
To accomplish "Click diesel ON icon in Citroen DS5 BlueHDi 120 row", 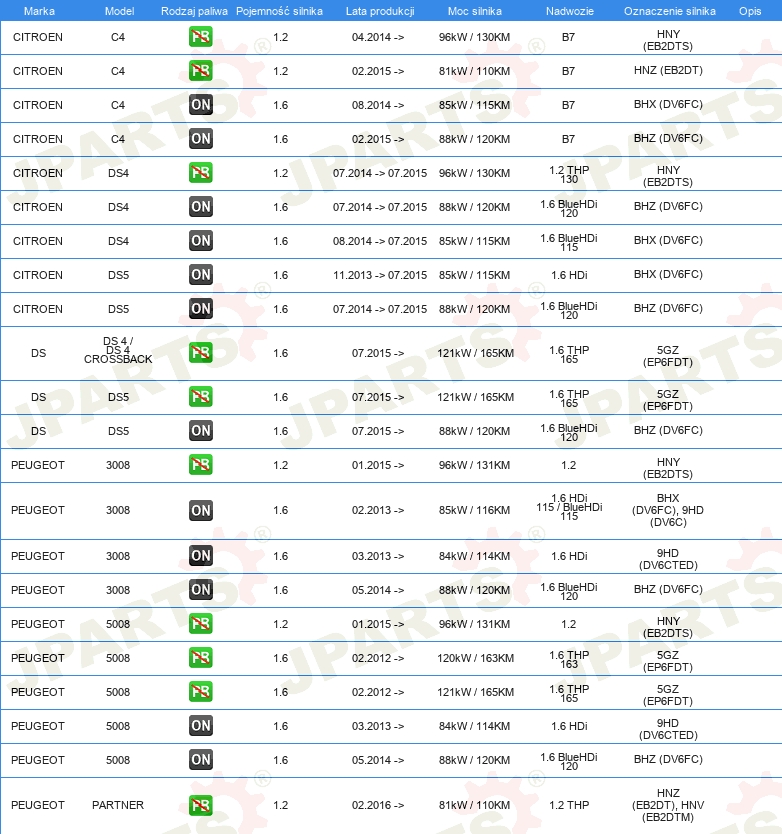I will [201, 309].
